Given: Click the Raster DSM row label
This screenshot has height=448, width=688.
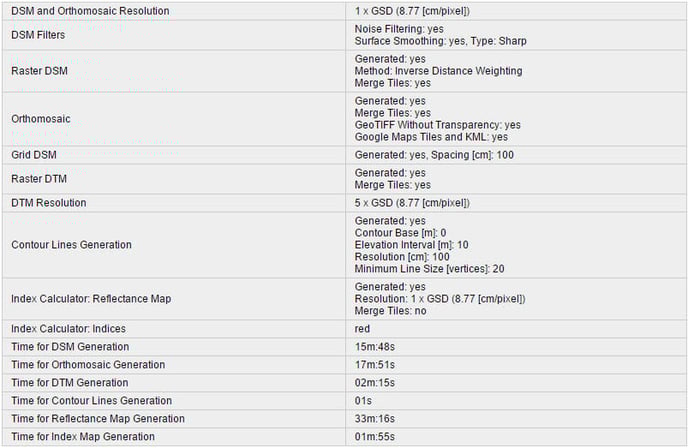Looking at the screenshot, I should pyautogui.click(x=38, y=71).
